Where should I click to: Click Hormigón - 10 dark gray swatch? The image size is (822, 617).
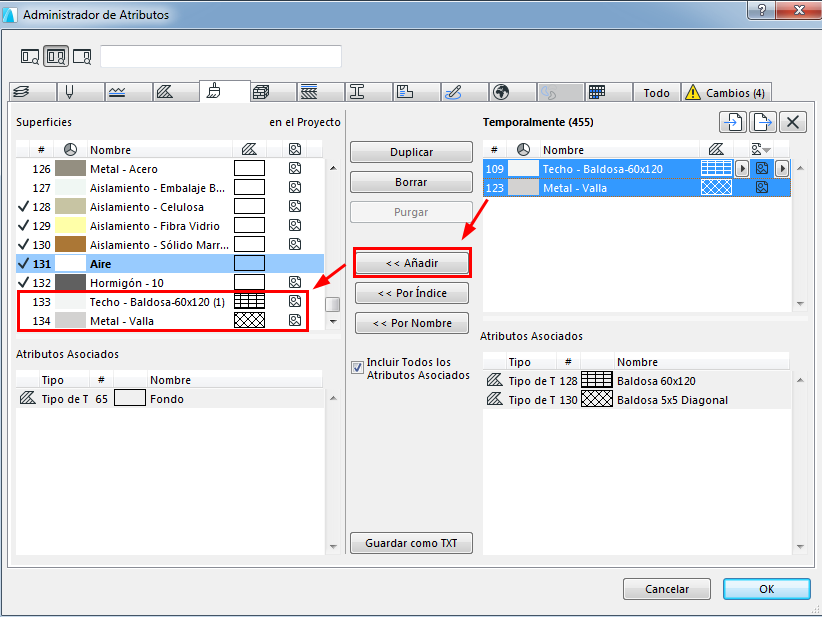70,282
